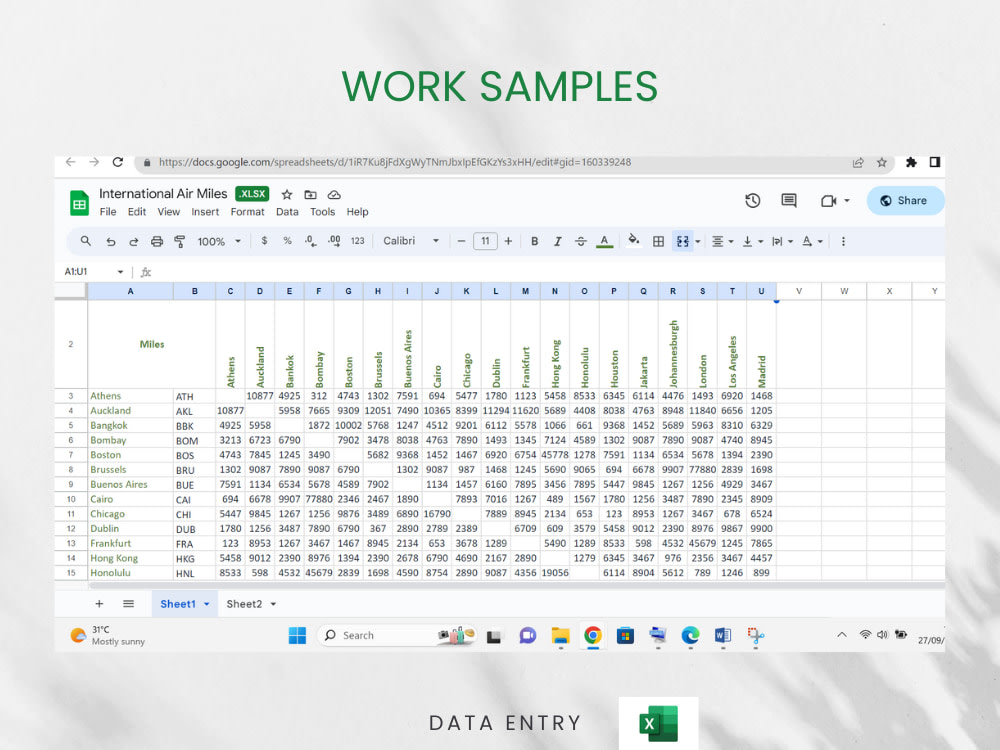Viewport: 1000px width, 750px height.
Task: Open Word from the taskbar
Action: pyautogui.click(x=723, y=635)
